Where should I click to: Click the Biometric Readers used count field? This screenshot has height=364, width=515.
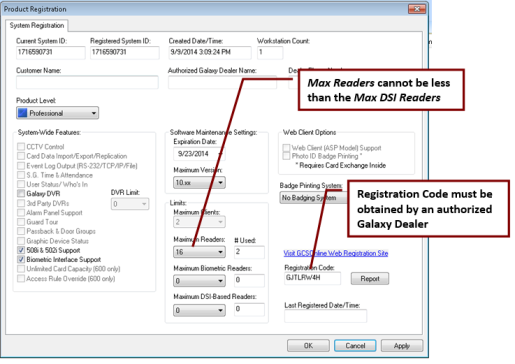[249, 281]
